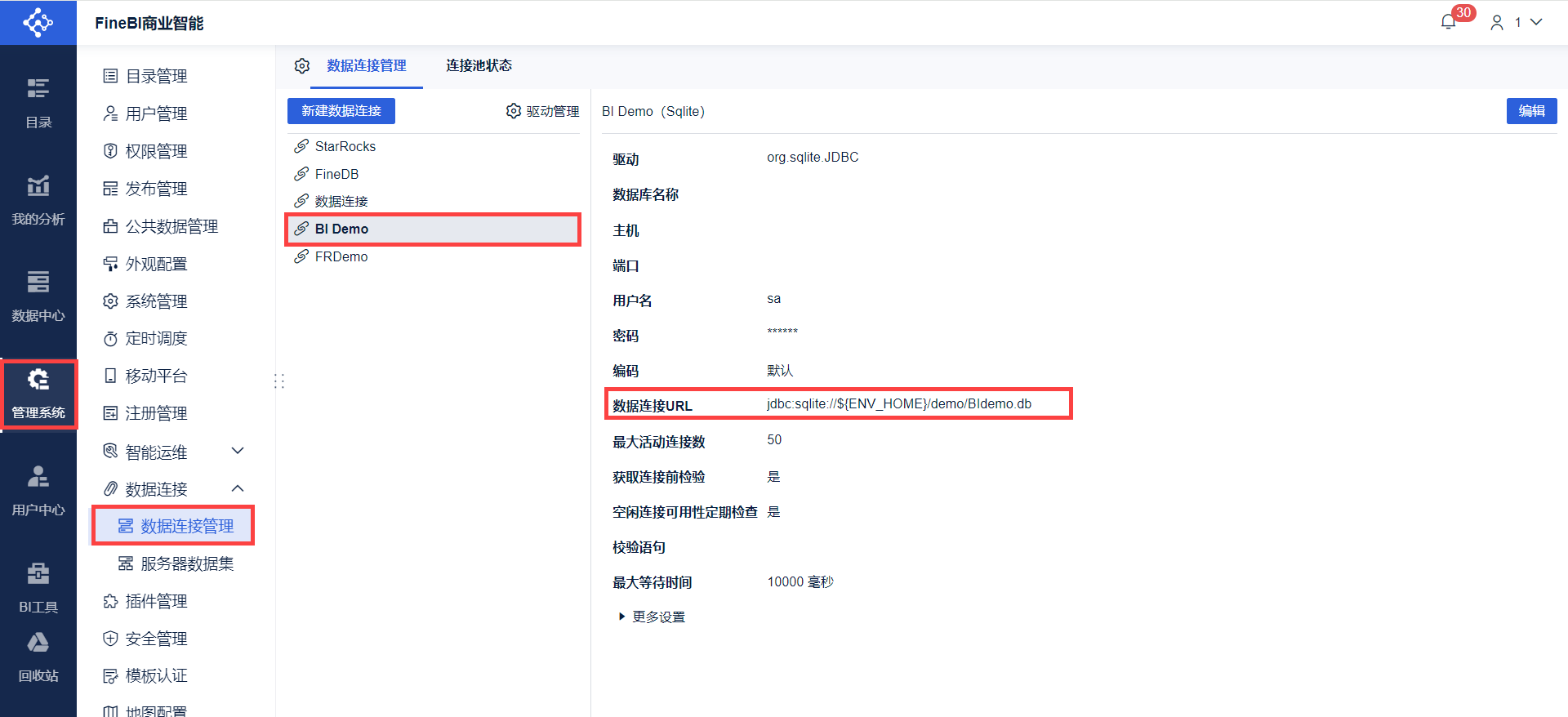1568x717 pixels.
Task: Switch to 连接池状态 tab
Action: (x=479, y=66)
